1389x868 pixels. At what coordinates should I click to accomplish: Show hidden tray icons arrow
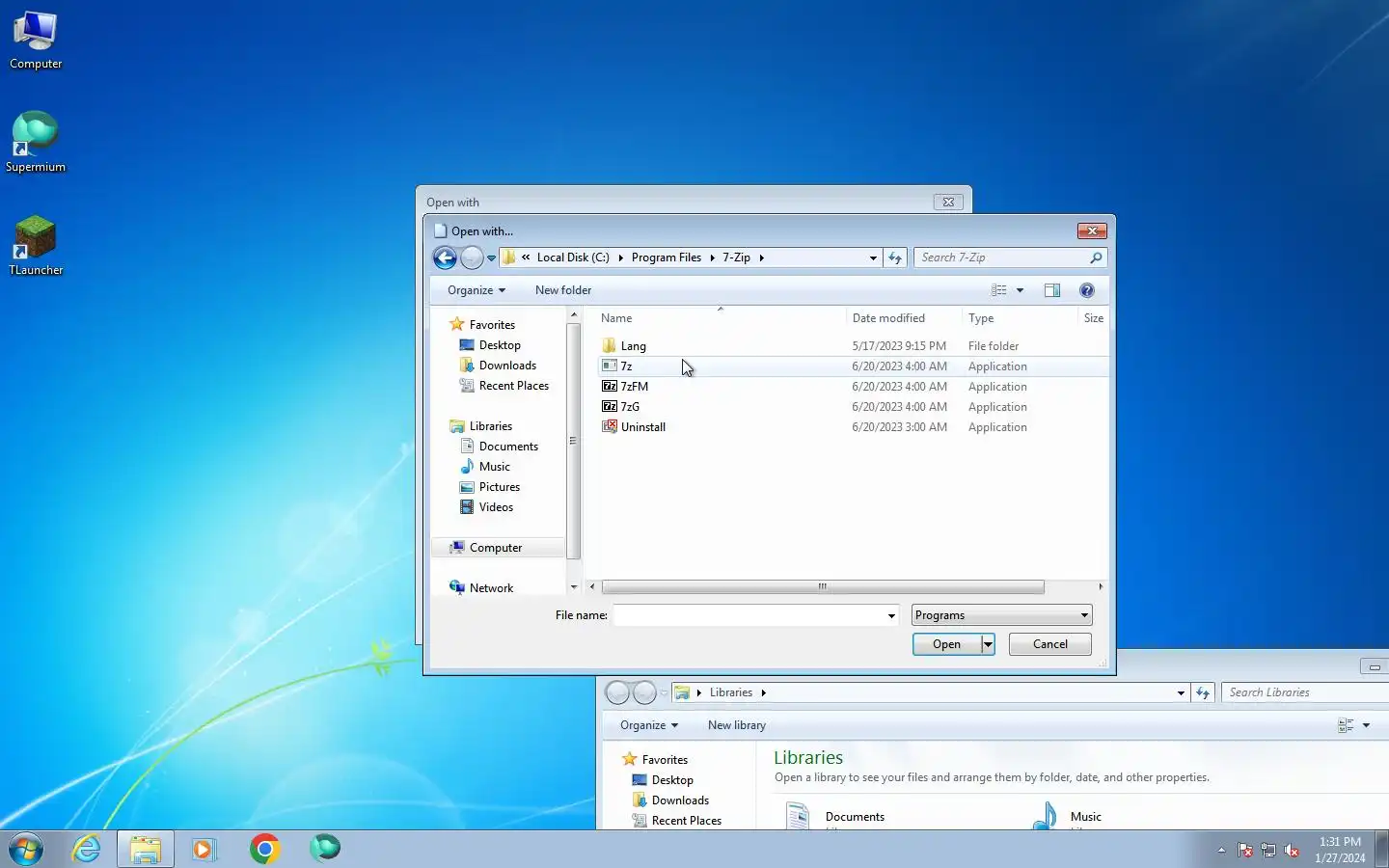point(1221,851)
